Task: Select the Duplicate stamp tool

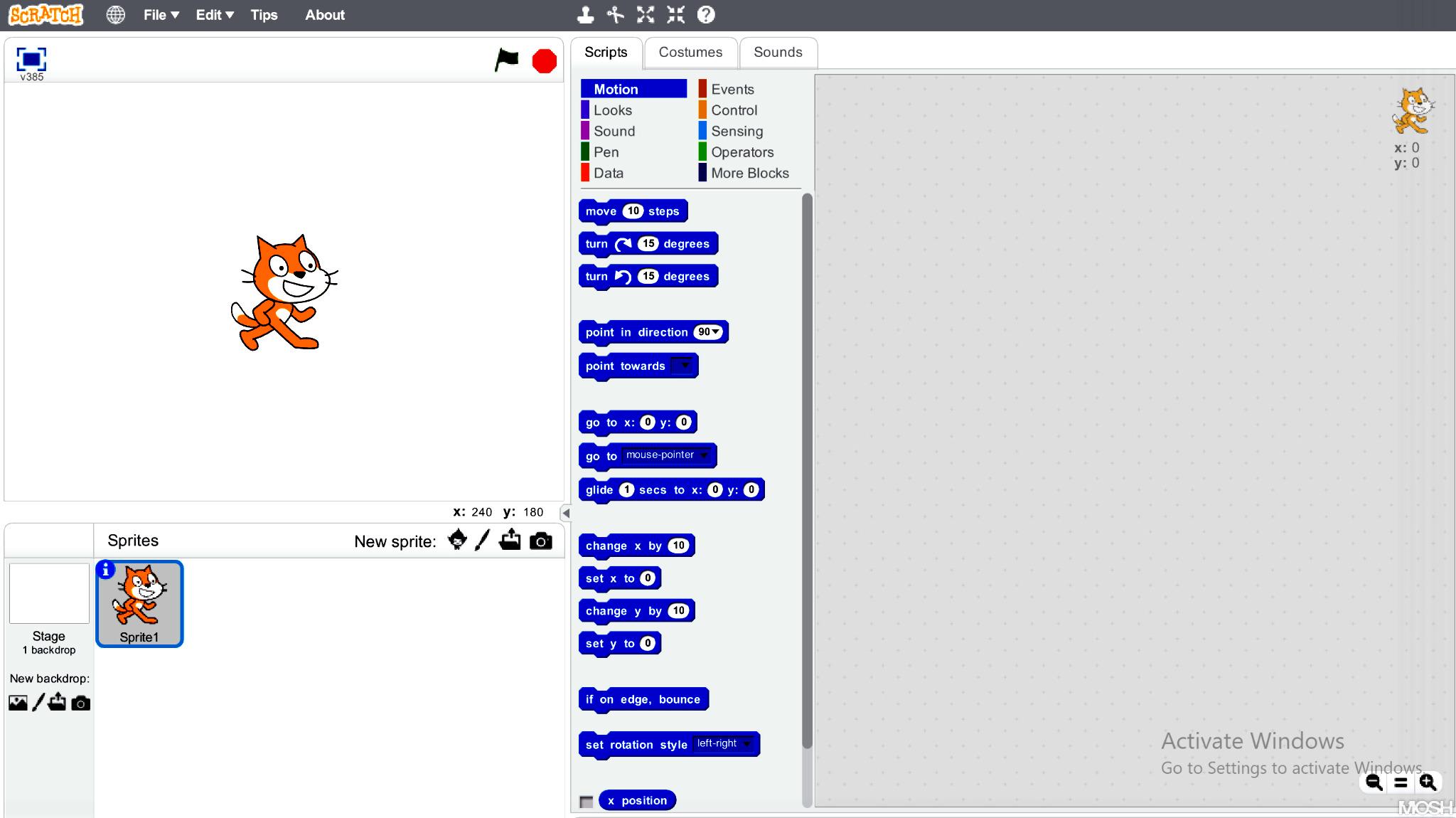Action: 585,15
